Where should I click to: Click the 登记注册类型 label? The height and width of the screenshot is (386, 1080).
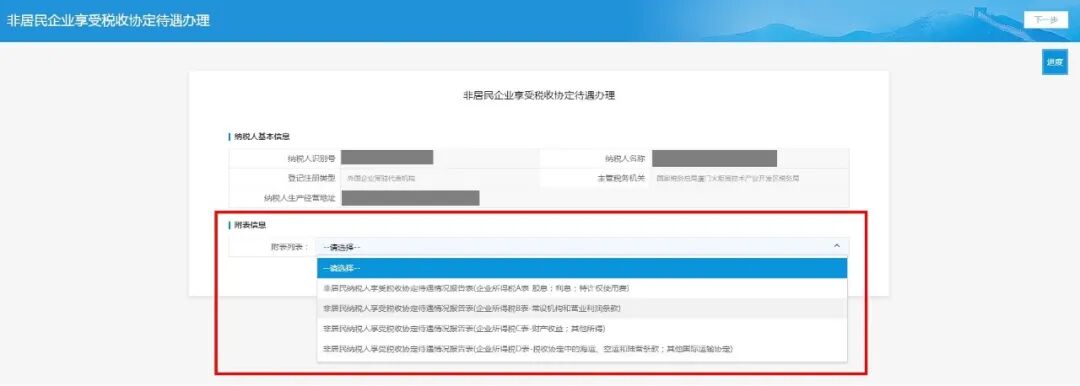pyautogui.click(x=311, y=178)
